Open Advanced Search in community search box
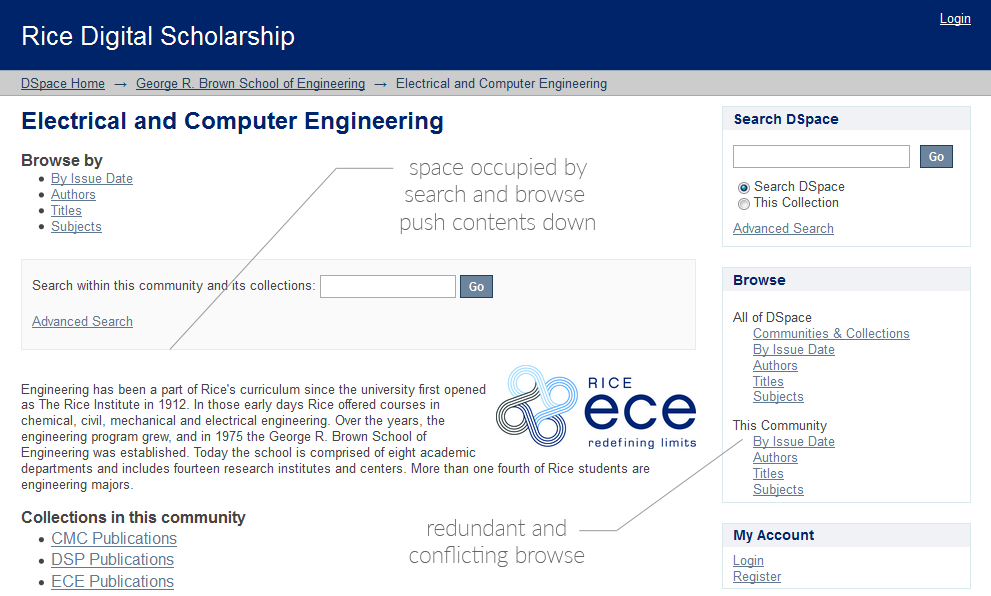This screenshot has width=991, height=596. click(x=82, y=321)
